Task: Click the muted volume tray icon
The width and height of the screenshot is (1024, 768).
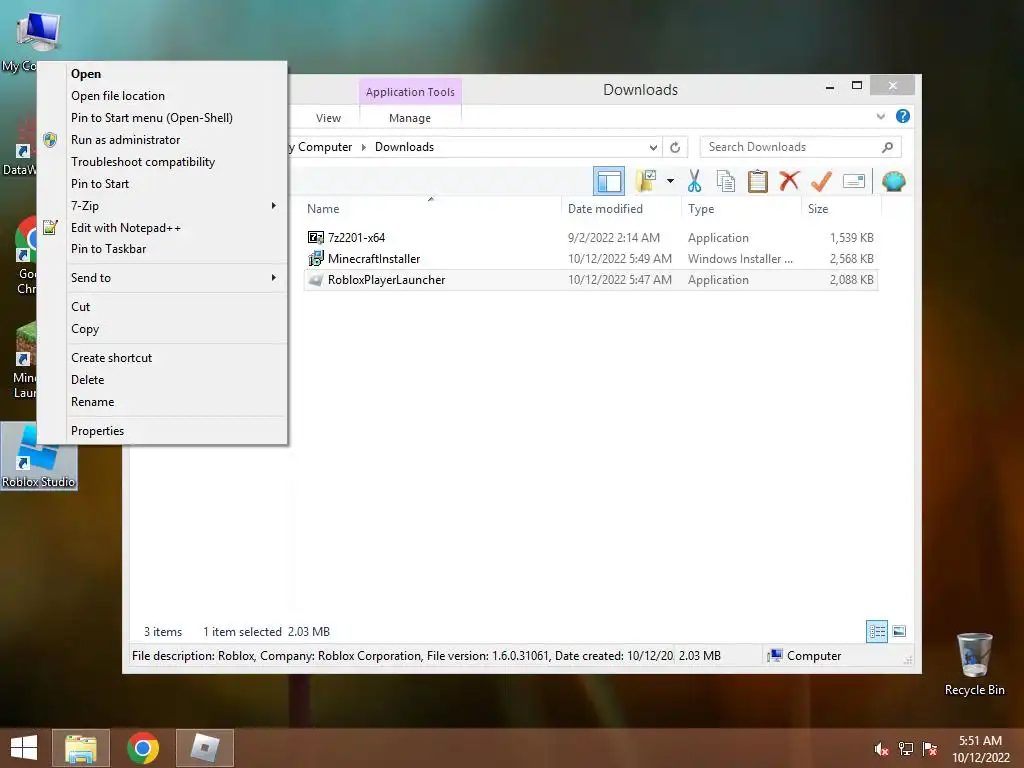Action: coord(881,749)
